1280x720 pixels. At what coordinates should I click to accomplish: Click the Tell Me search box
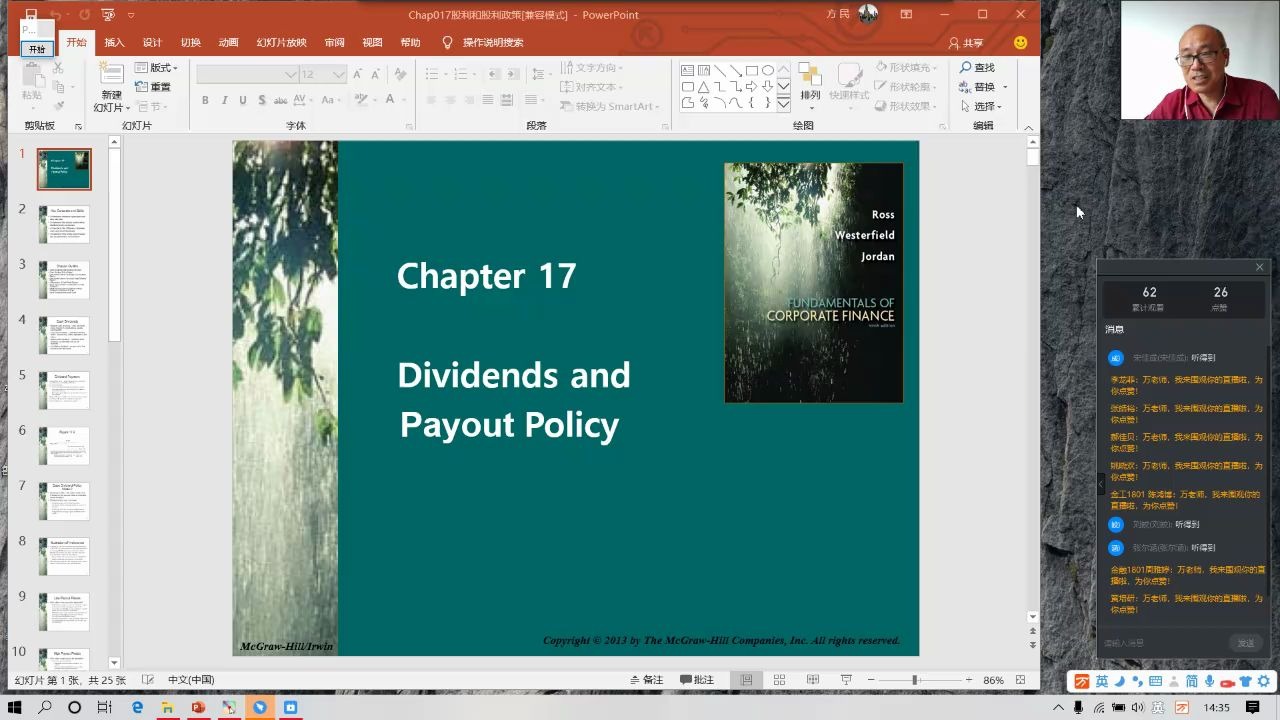483,43
